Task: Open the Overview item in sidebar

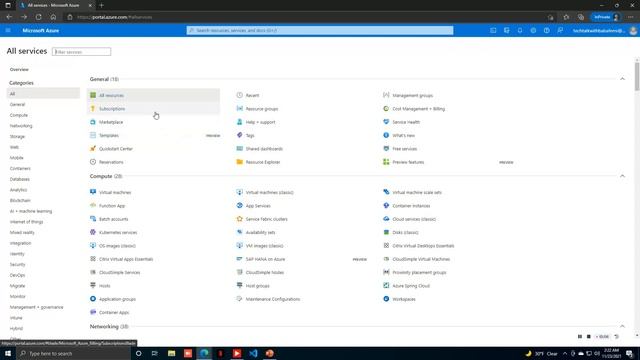Action: (x=19, y=69)
